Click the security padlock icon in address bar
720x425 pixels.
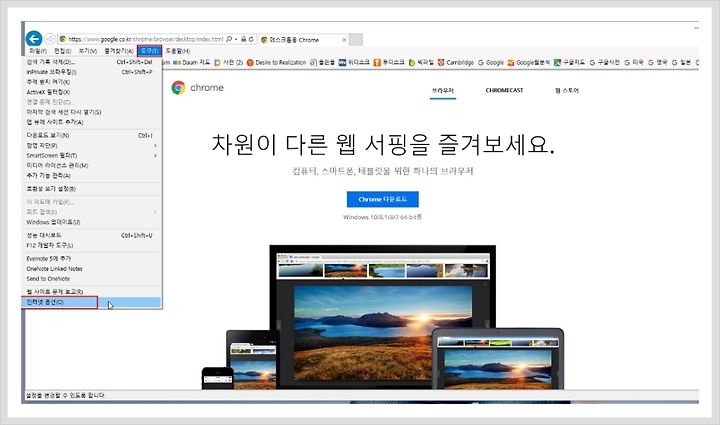(244, 39)
